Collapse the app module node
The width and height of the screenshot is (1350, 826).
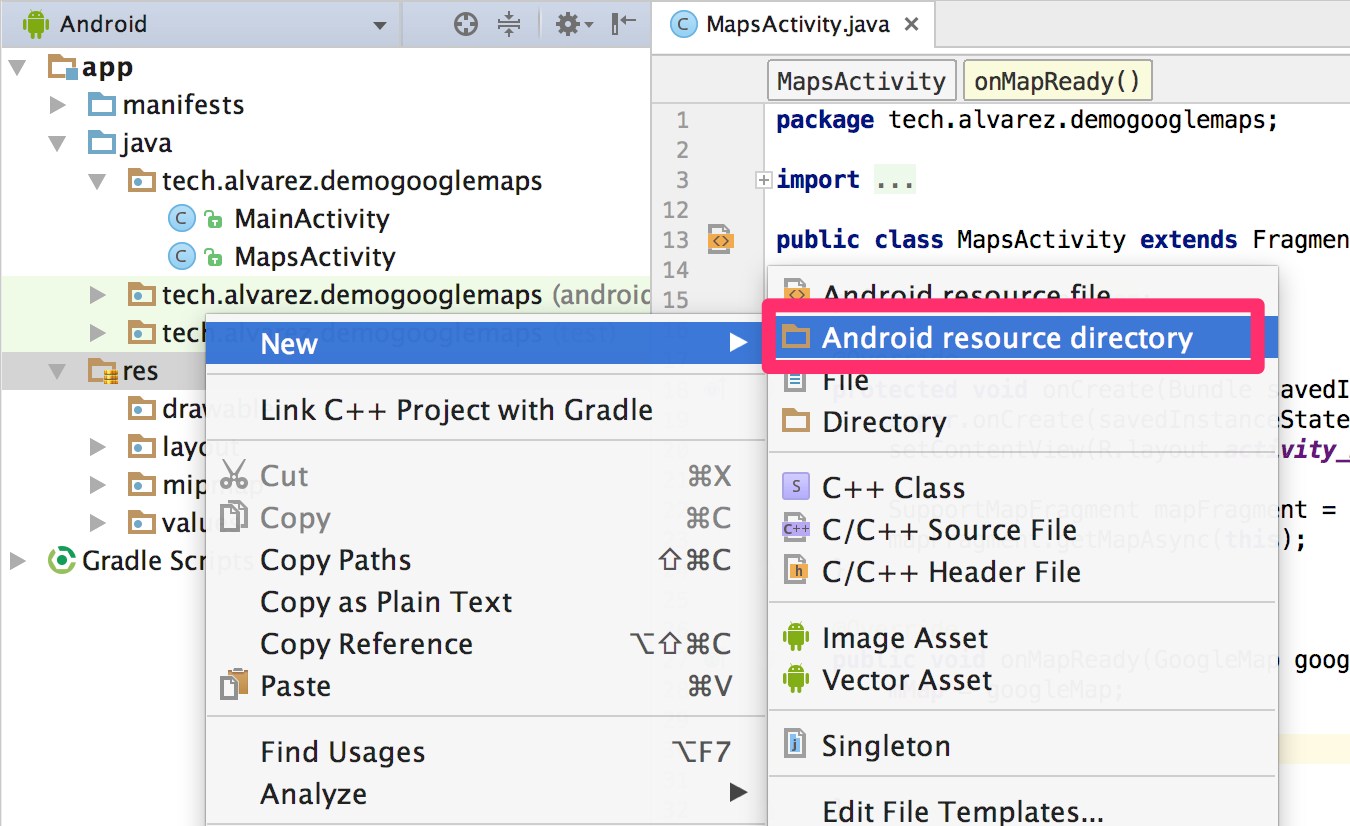(18, 67)
